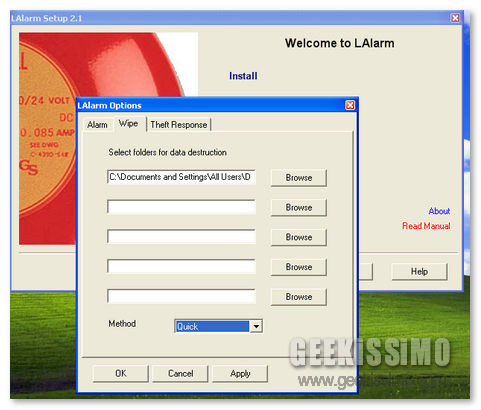Open the About link
The image size is (481, 410).
tap(439, 211)
